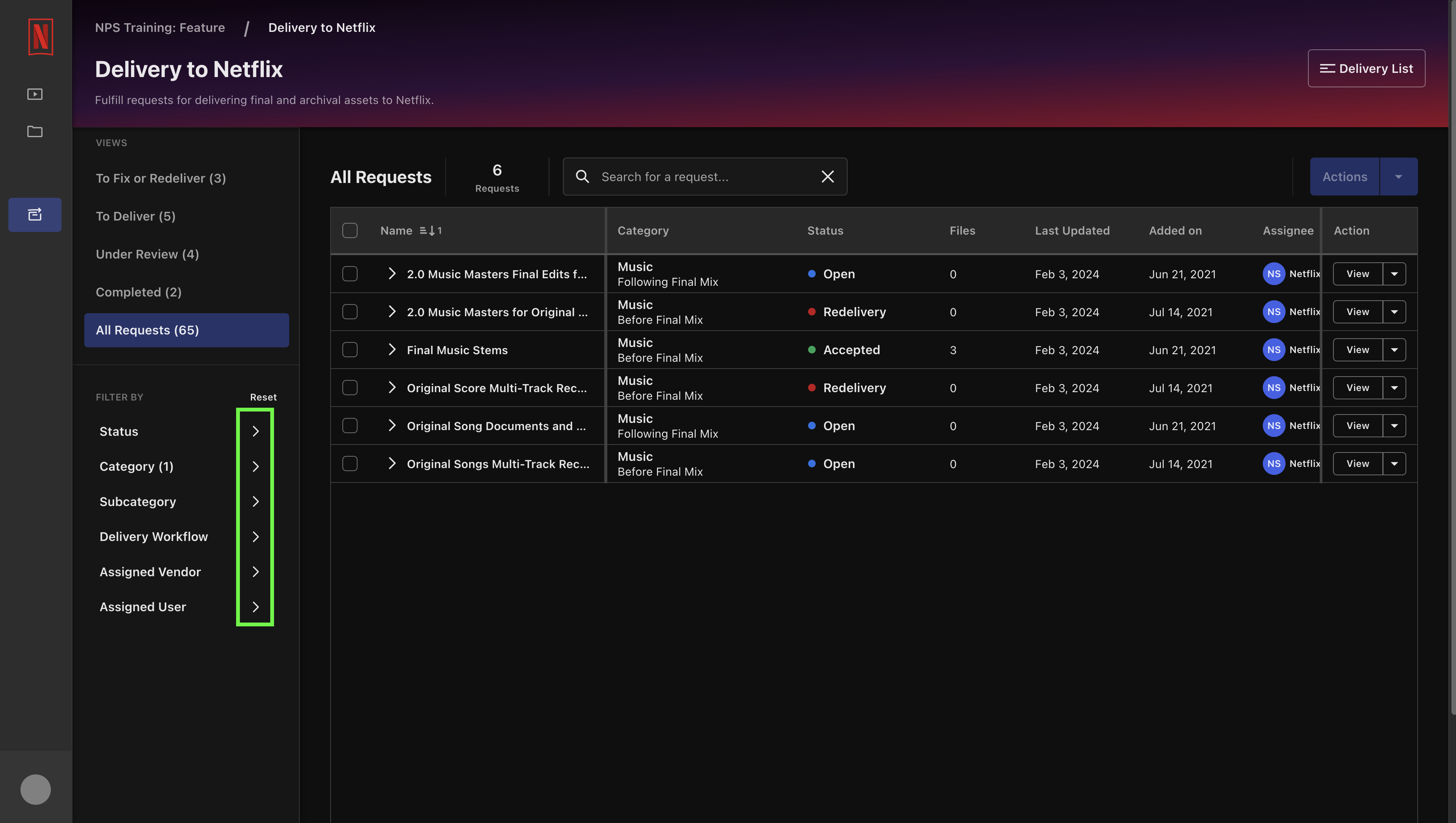Click the NS avatar in the Final Music Stems row

tap(1274, 350)
